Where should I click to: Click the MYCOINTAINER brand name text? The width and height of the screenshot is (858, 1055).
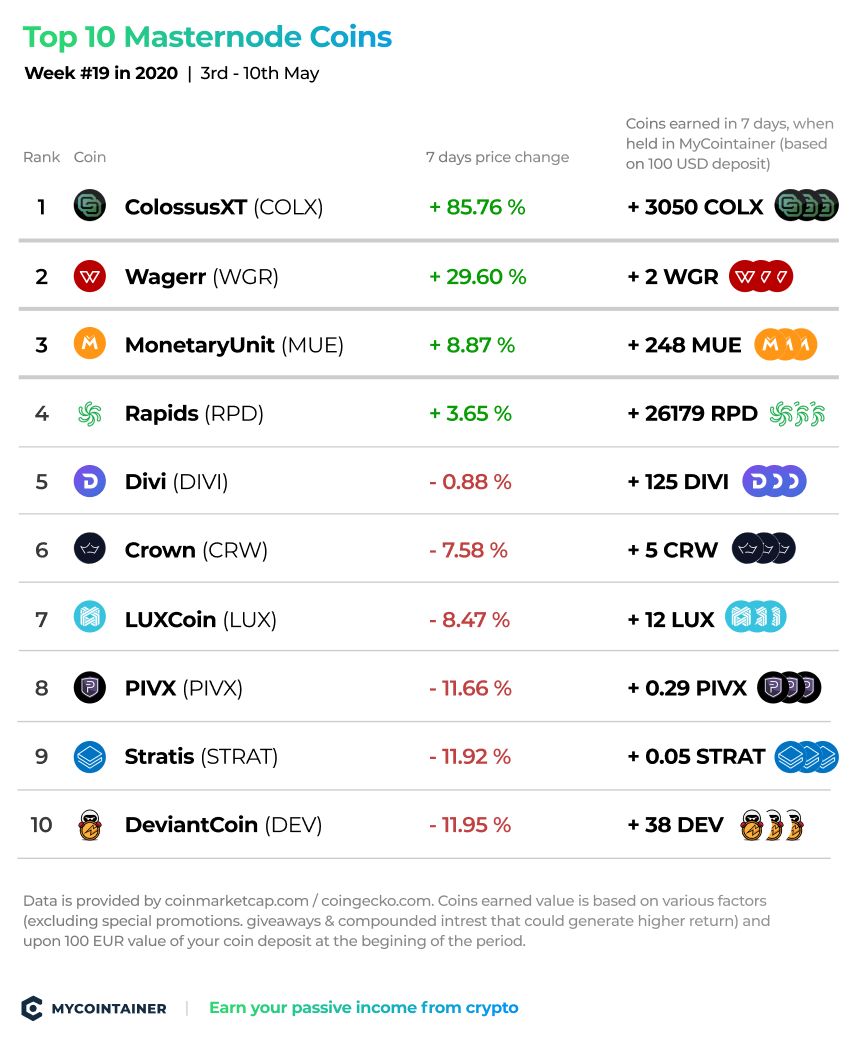(x=109, y=1008)
